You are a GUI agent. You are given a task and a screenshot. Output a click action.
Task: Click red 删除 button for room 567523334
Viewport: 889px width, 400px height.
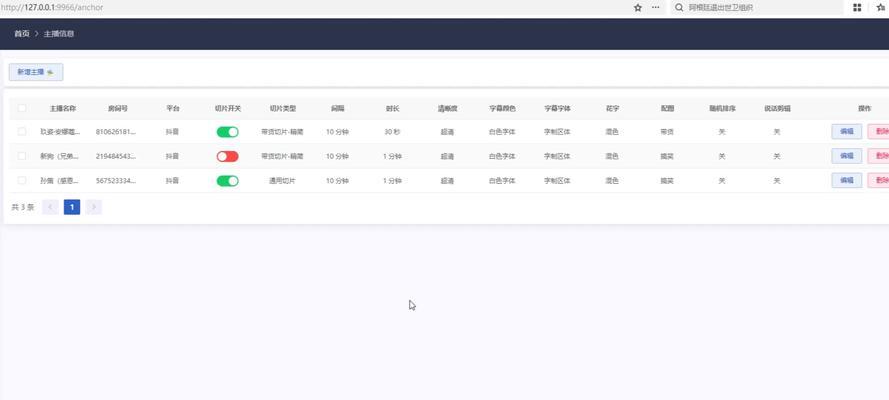(879, 180)
